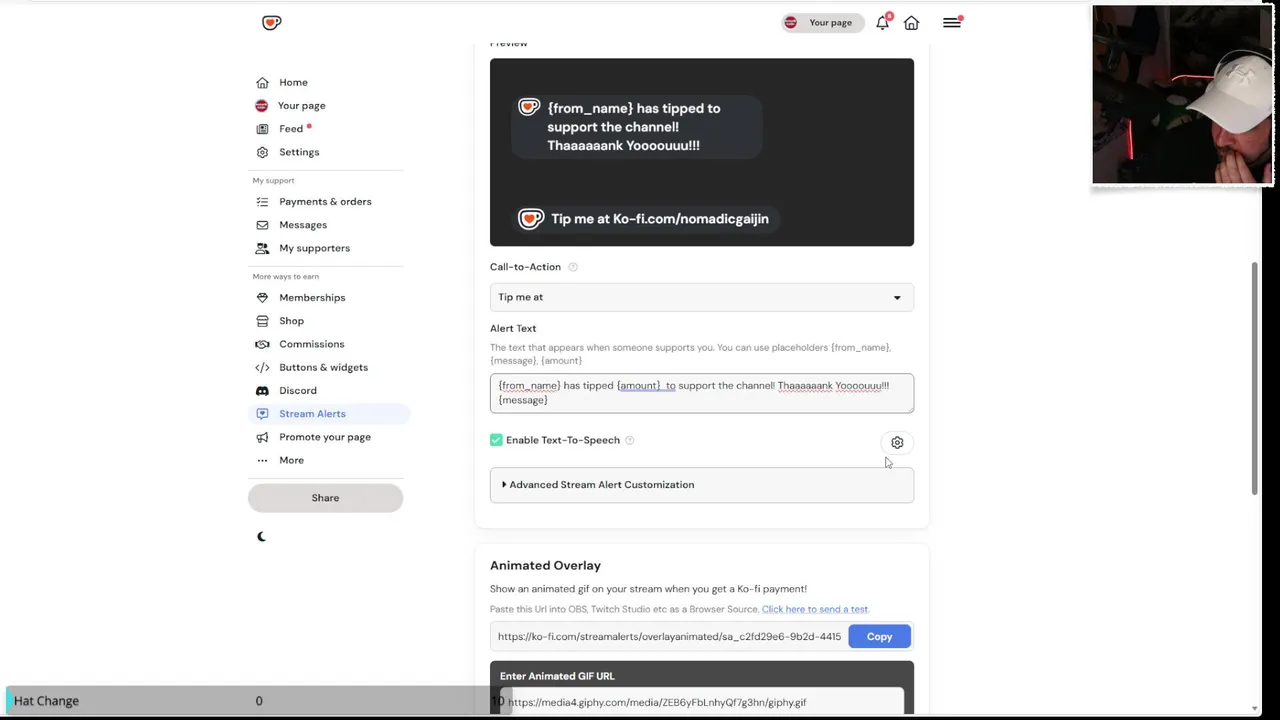Click the Shop label in sidebar
Viewport: 1280px width, 720px height.
coord(291,321)
